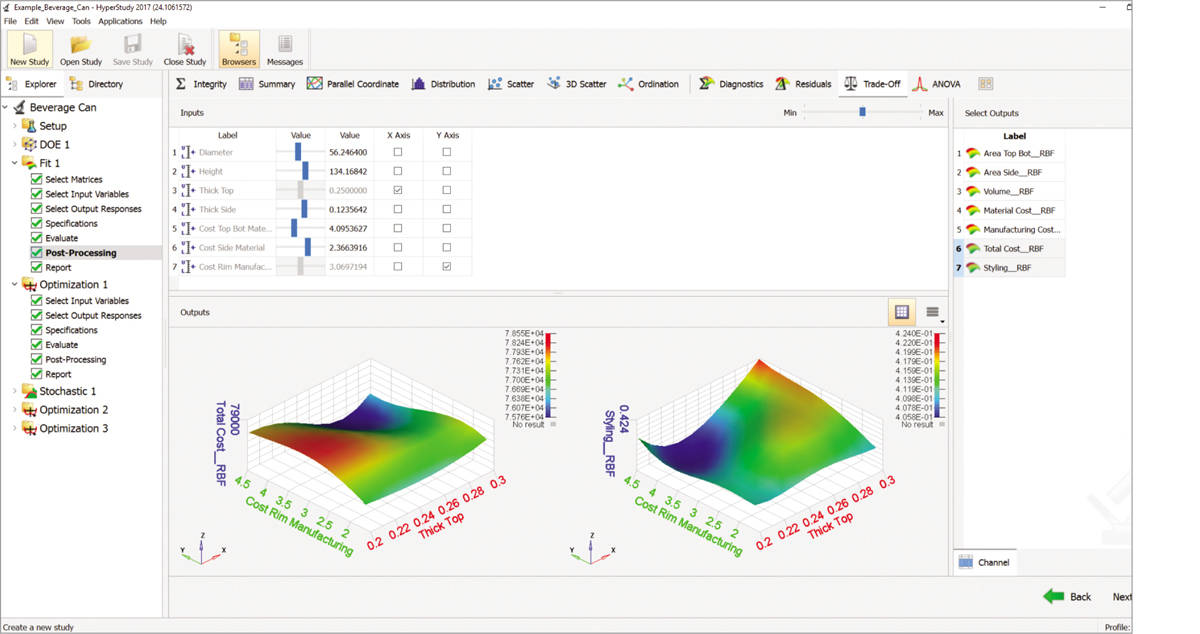Viewport: 1200px width, 634px height.
Task: Open the Messages panel icon
Action: click(x=285, y=49)
